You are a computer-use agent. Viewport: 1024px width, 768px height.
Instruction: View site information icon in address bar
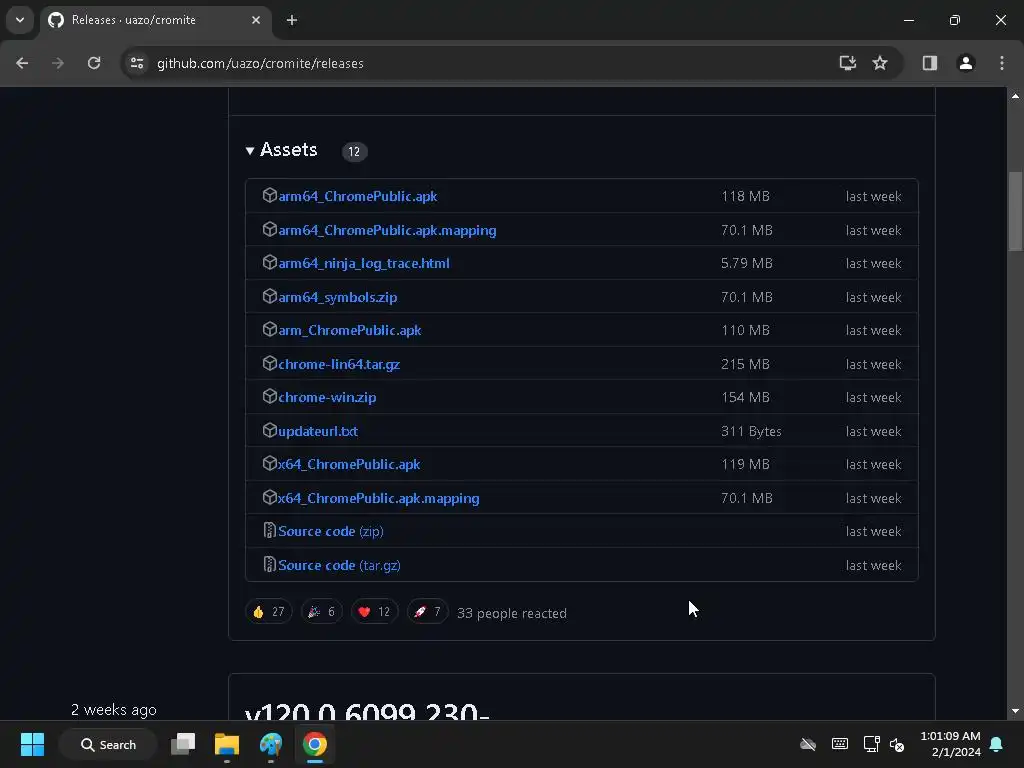(x=137, y=63)
